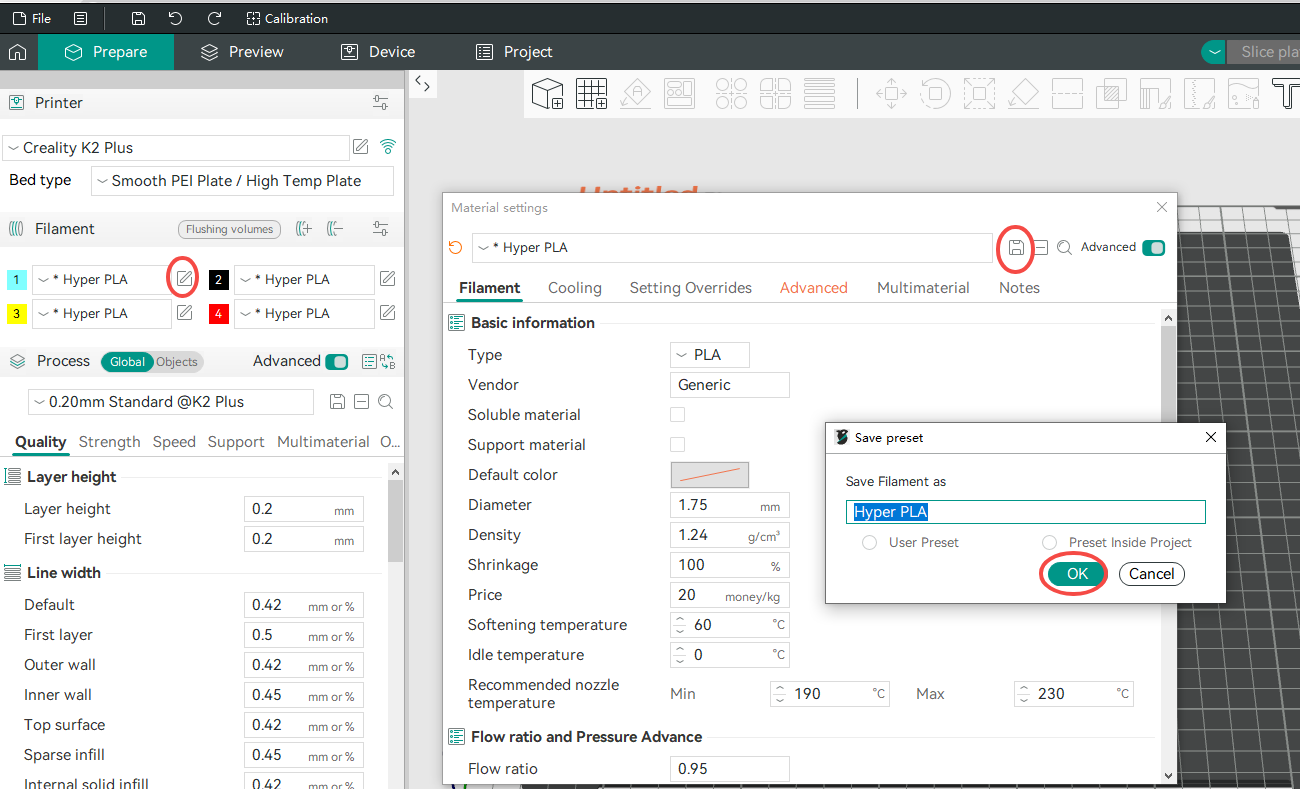Screen dimensions: 1300x789
Task: Select the Scale tool in toolbar
Action: pos(979,94)
